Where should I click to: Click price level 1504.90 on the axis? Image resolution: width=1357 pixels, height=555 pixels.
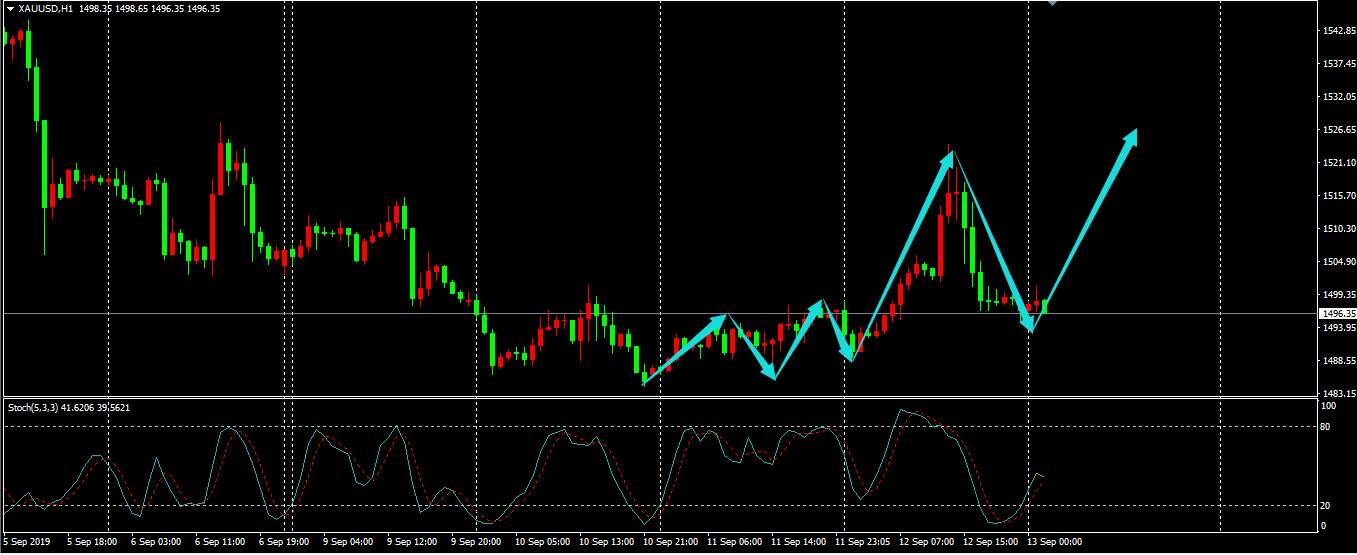(x=1338, y=262)
